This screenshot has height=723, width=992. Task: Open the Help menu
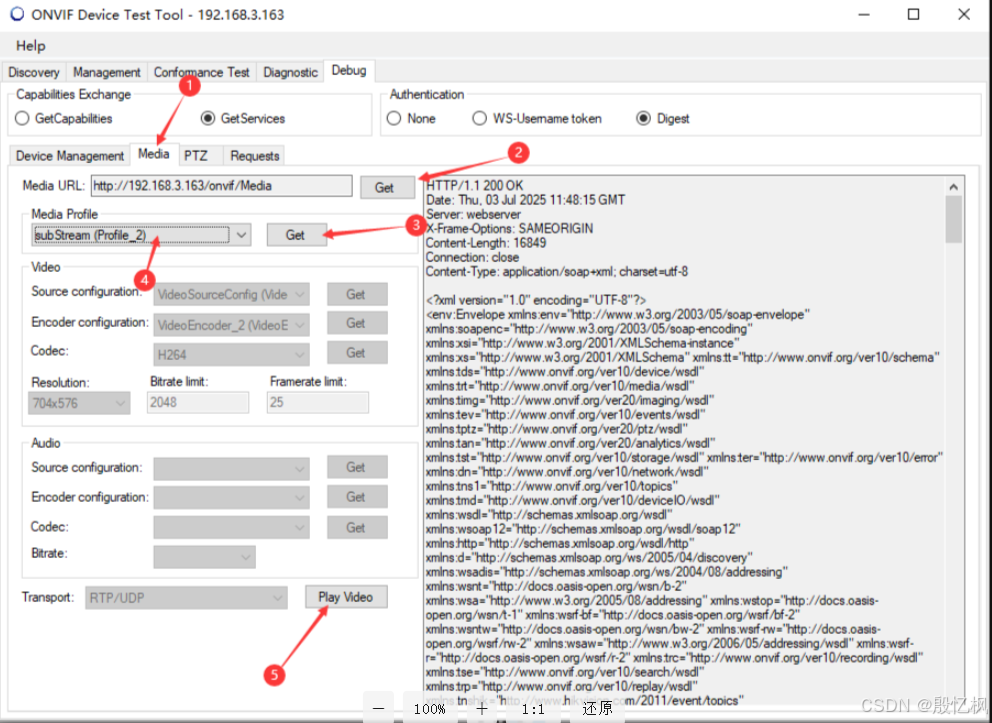point(30,46)
